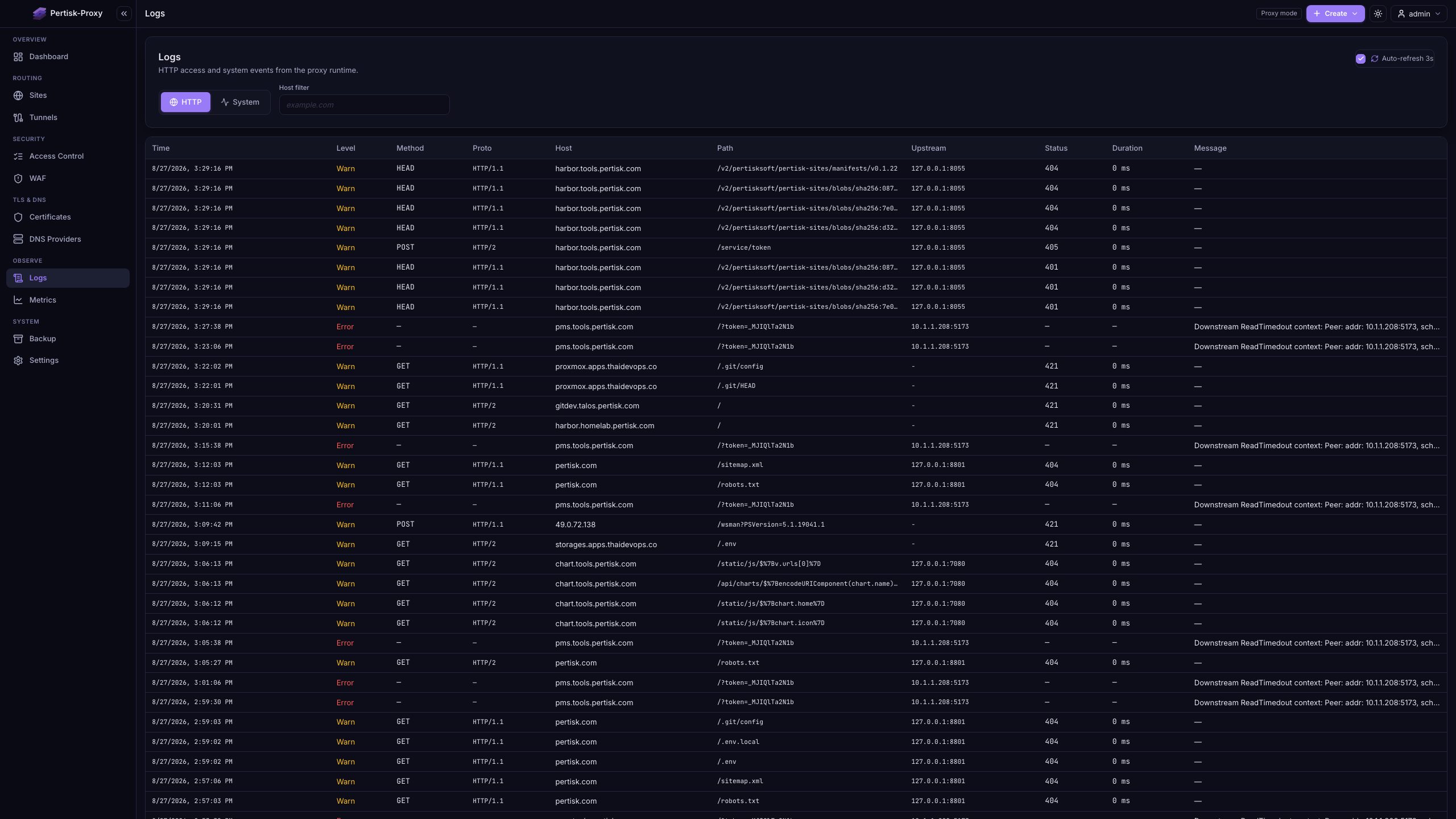Go to Sites in sidebar
Viewport: 1456px width, 819px height.
pos(68,96)
